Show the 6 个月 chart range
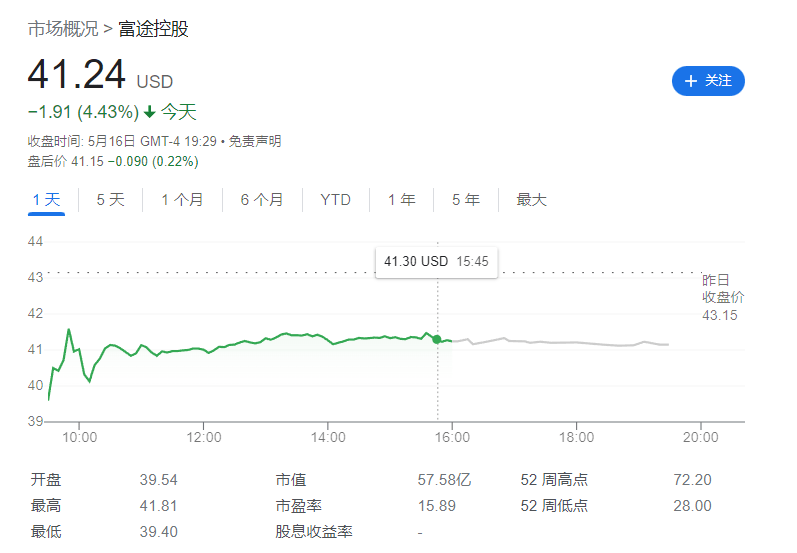This screenshot has height=553, width=797. 261,200
